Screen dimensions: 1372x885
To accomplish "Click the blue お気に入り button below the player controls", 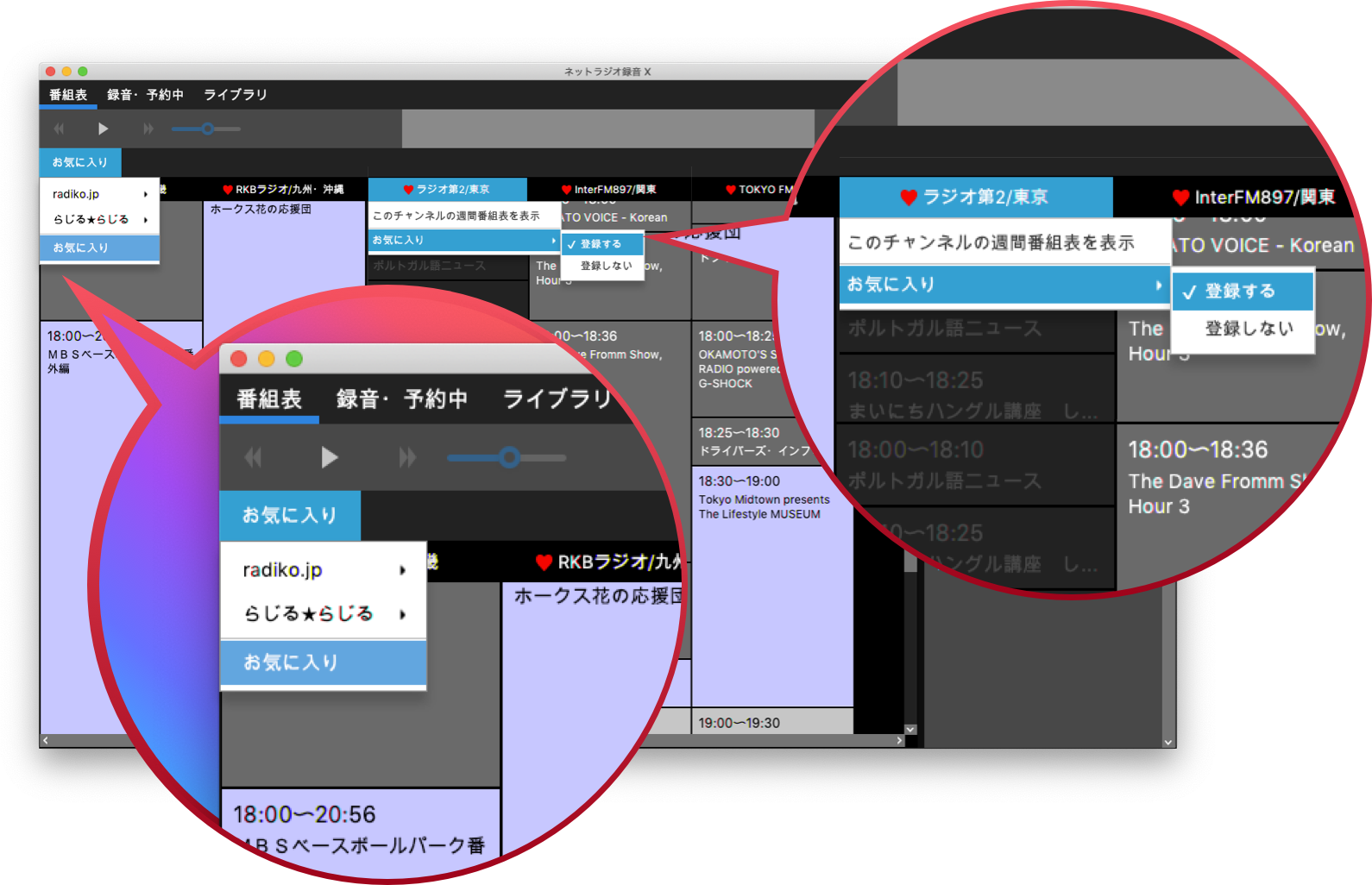I will 80,162.
